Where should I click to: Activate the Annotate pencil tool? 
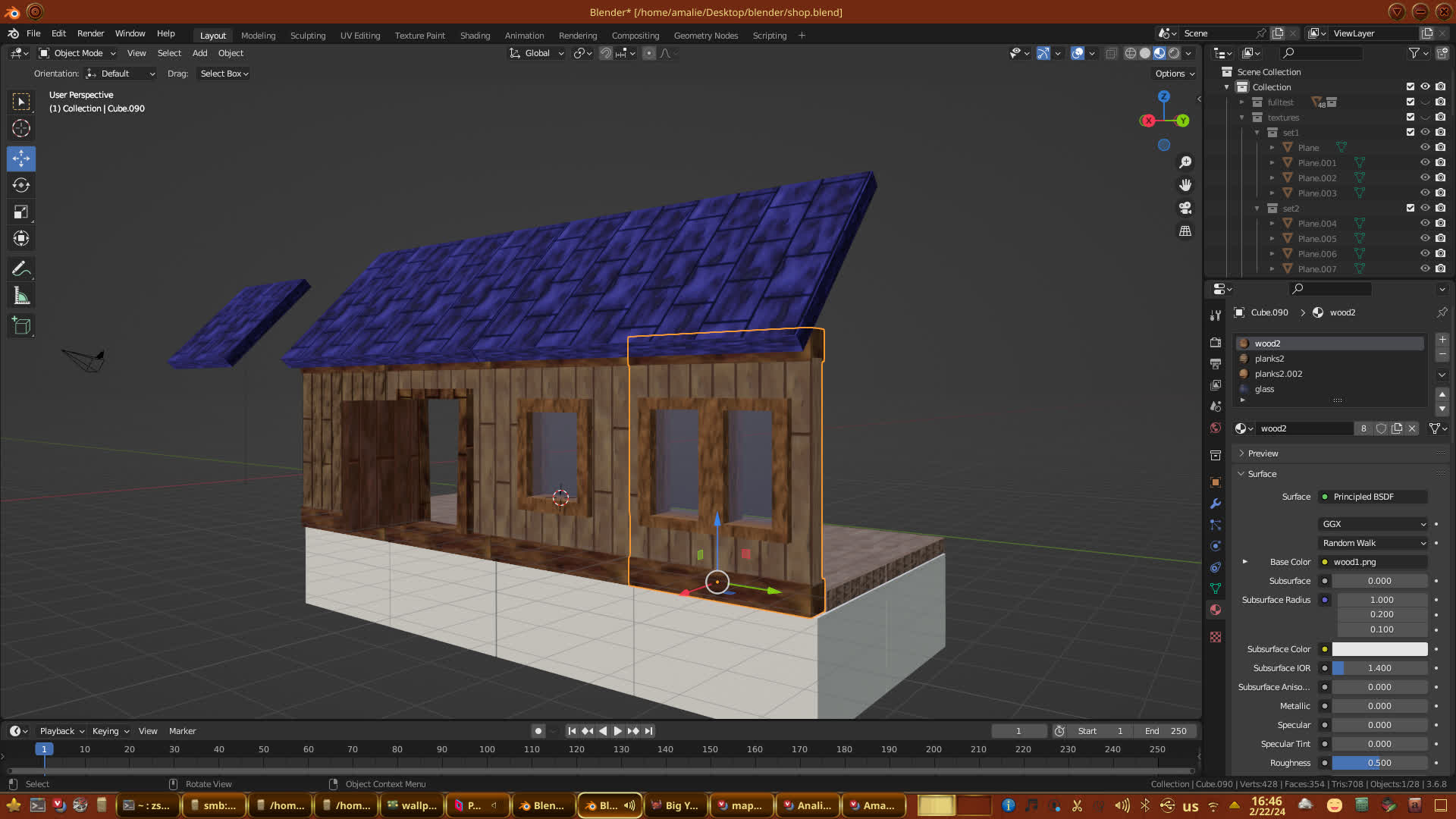21,268
